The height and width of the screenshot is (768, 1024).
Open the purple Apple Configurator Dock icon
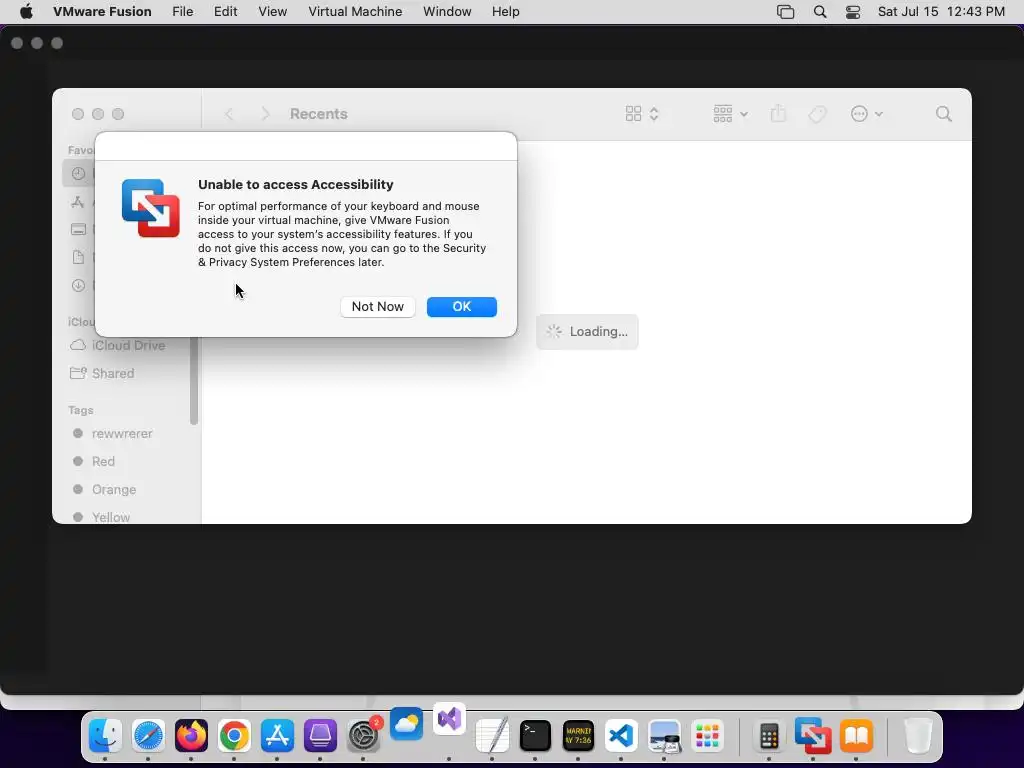[x=320, y=736]
